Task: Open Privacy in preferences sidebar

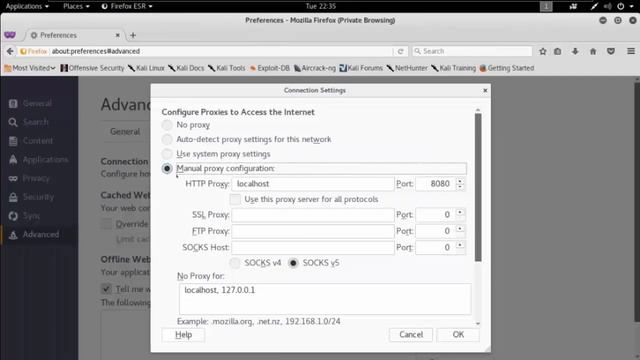Action: [x=36, y=178]
